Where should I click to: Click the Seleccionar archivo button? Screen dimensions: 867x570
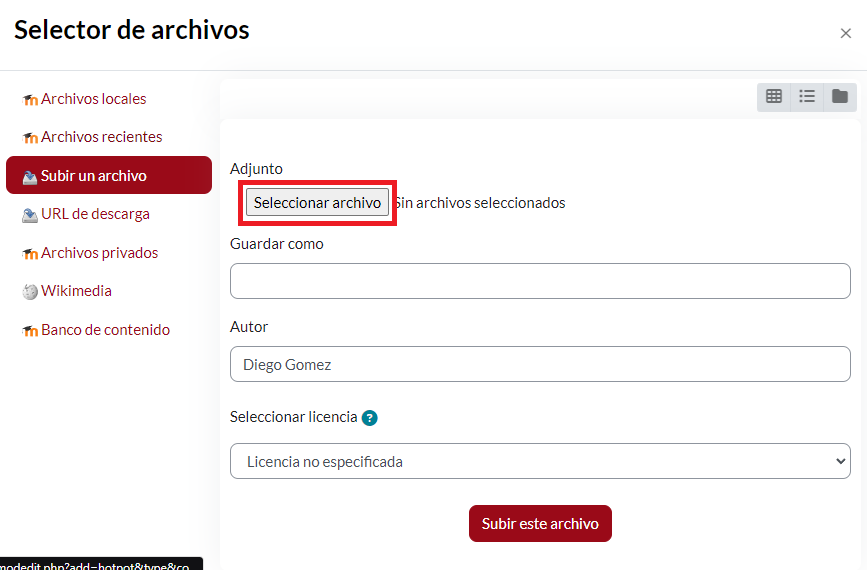click(317, 203)
